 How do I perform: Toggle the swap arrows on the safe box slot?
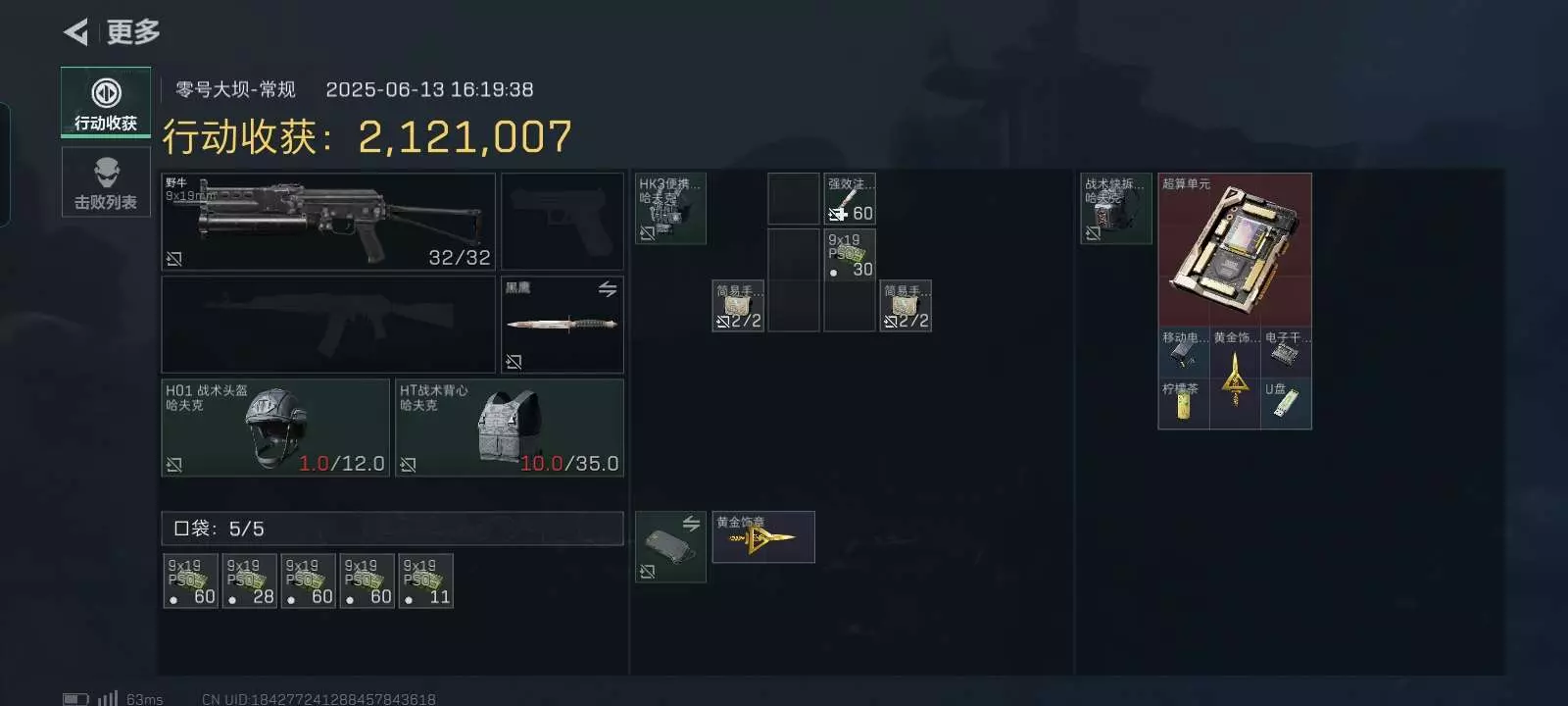[x=691, y=524]
